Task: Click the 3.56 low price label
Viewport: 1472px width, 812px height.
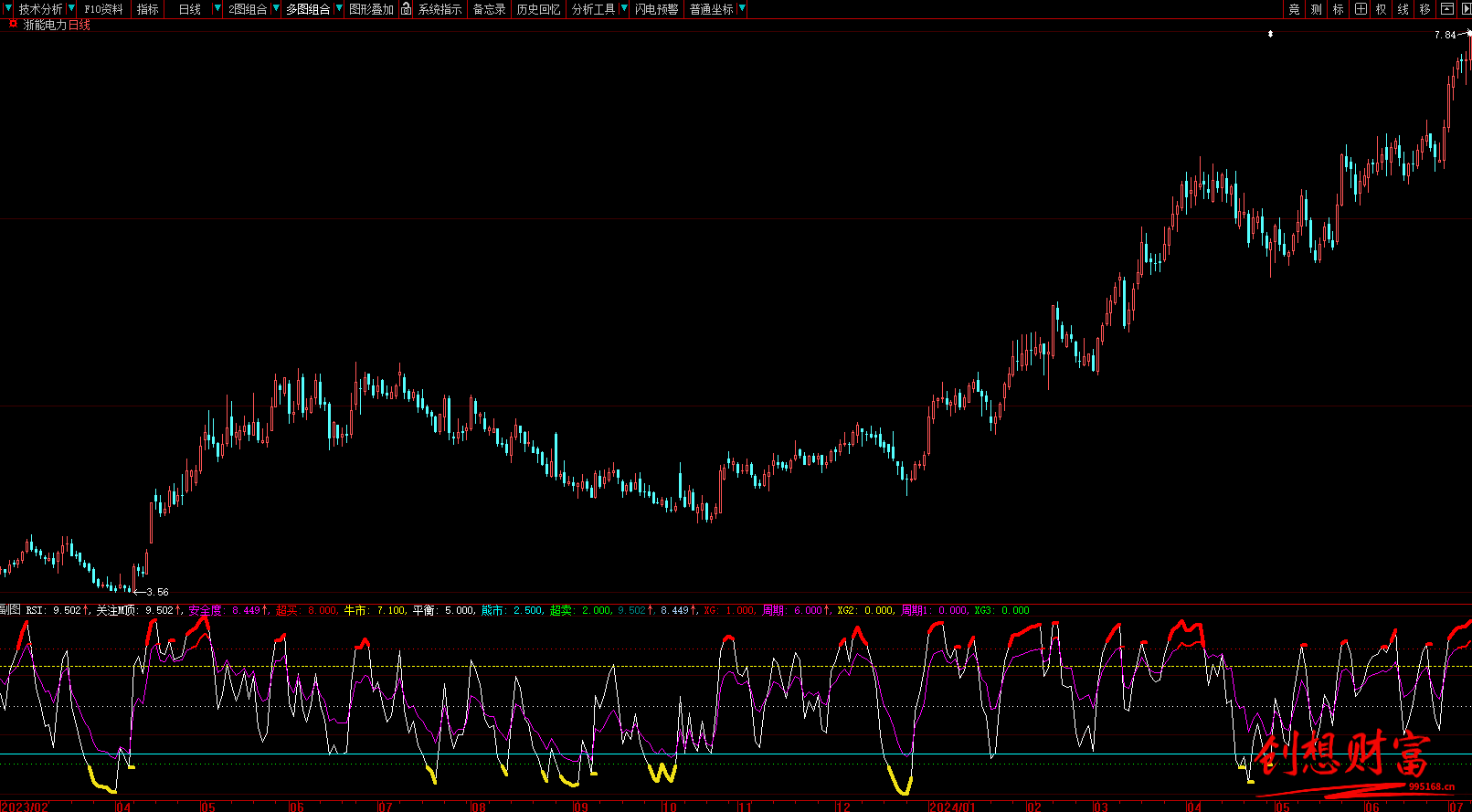Action: (x=157, y=592)
